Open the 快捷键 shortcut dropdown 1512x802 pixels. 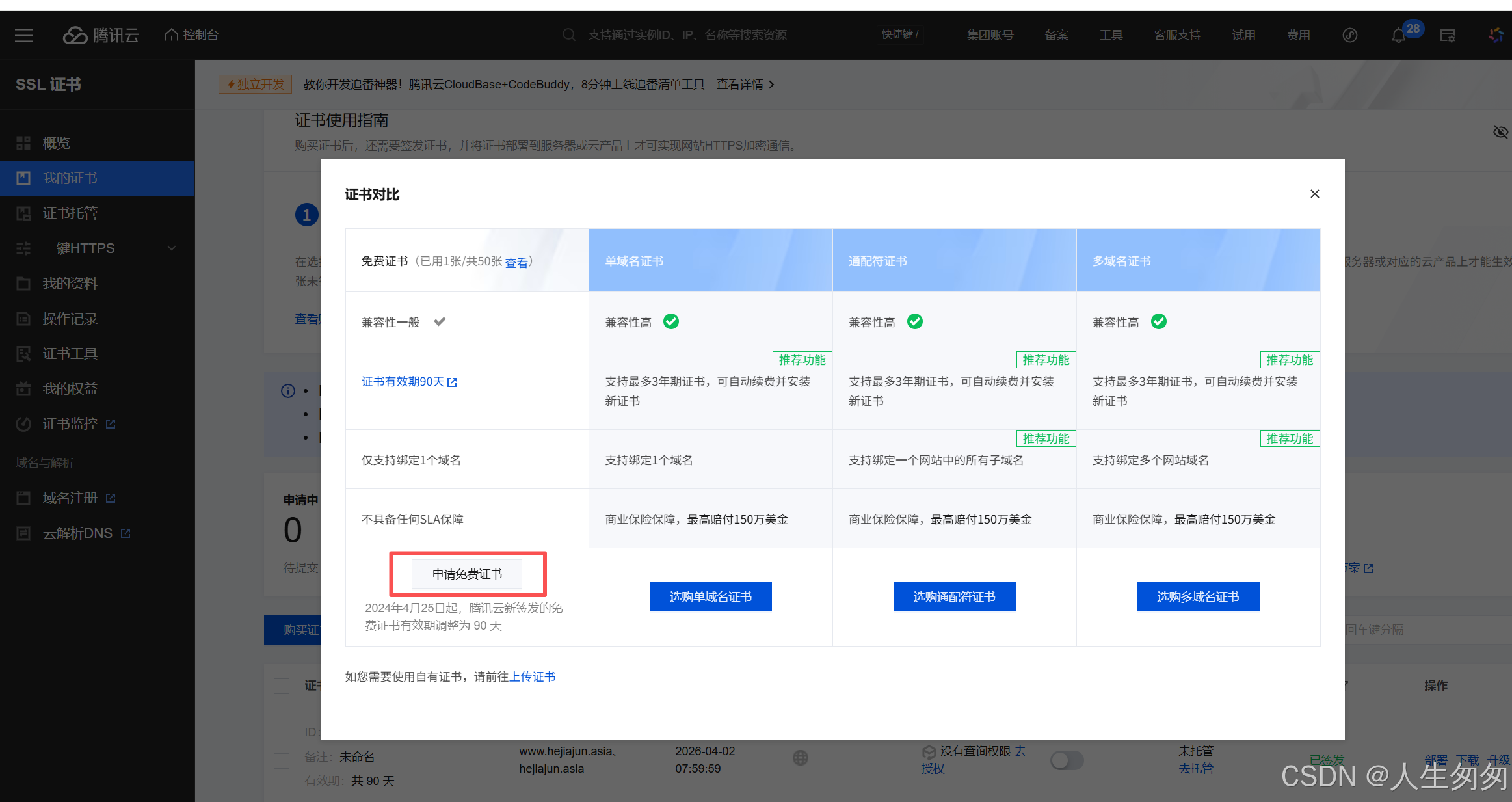tap(900, 35)
